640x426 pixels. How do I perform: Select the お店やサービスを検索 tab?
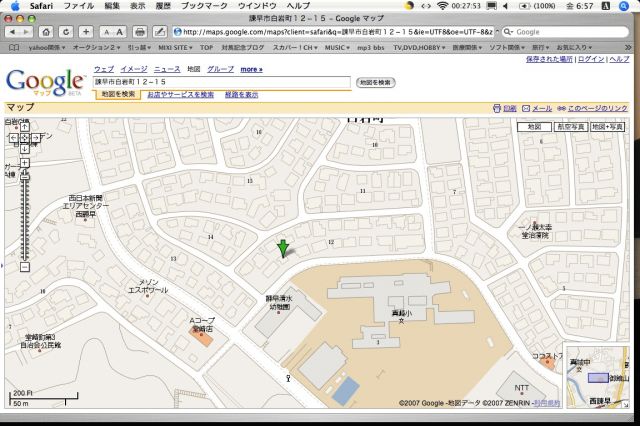tap(180, 94)
